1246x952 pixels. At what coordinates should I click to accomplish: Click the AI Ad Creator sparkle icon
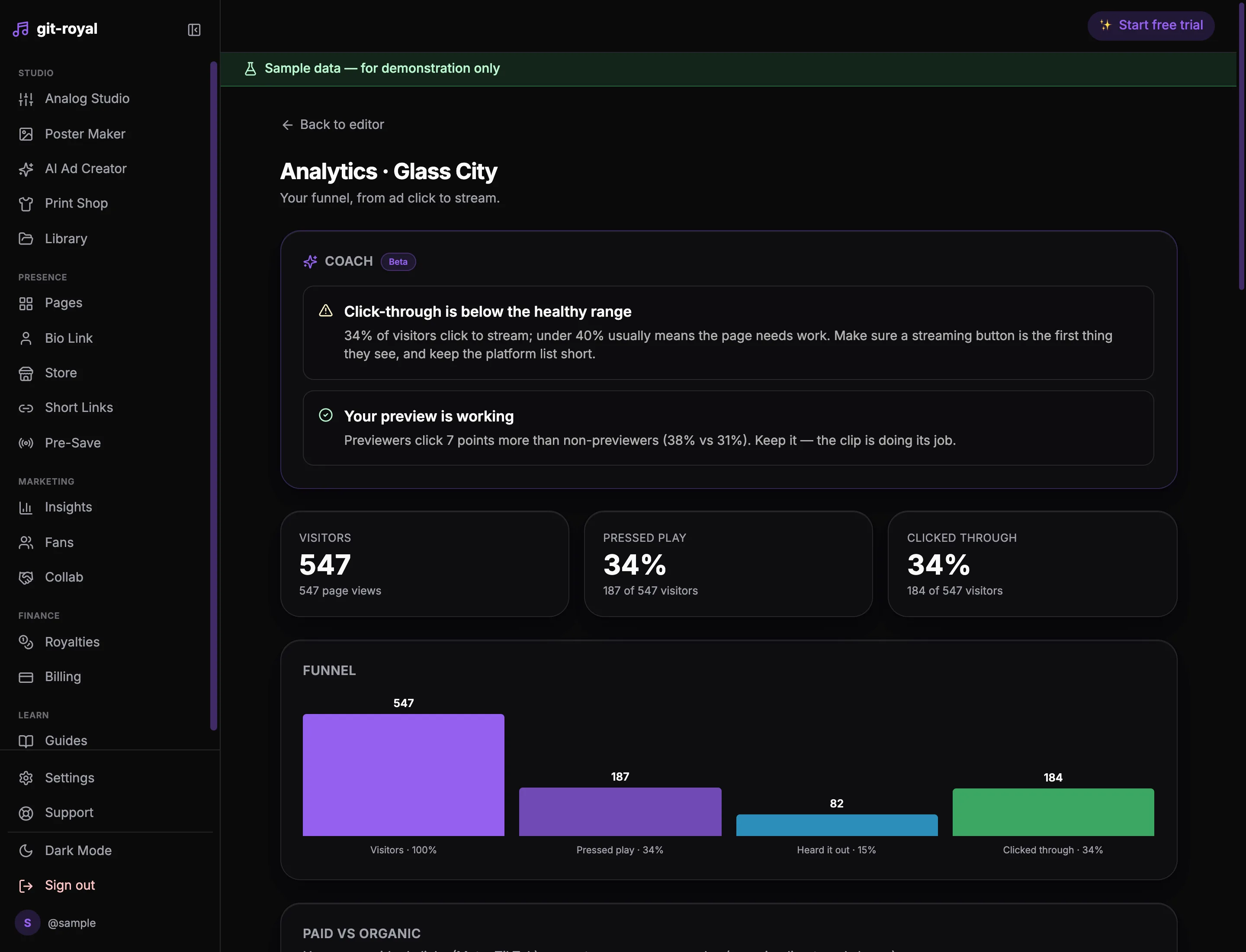[x=26, y=169]
